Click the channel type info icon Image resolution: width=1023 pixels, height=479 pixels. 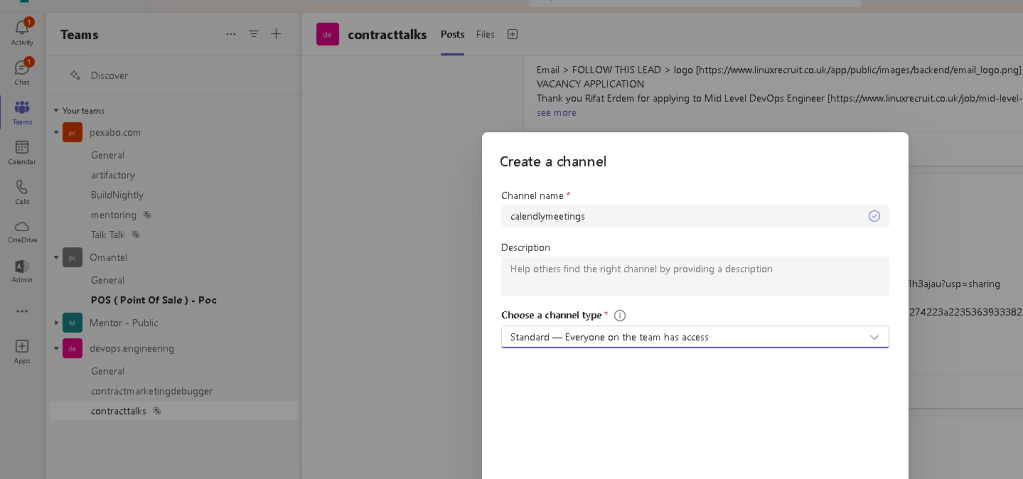[620, 315]
